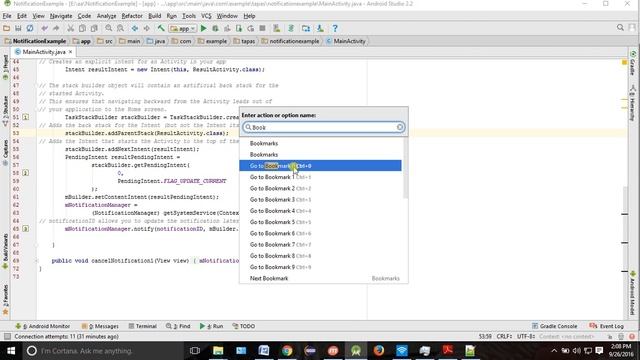This screenshot has width=640, height=360.
Task: Open File Explorer from the taskbar
Action: [x=218, y=351]
